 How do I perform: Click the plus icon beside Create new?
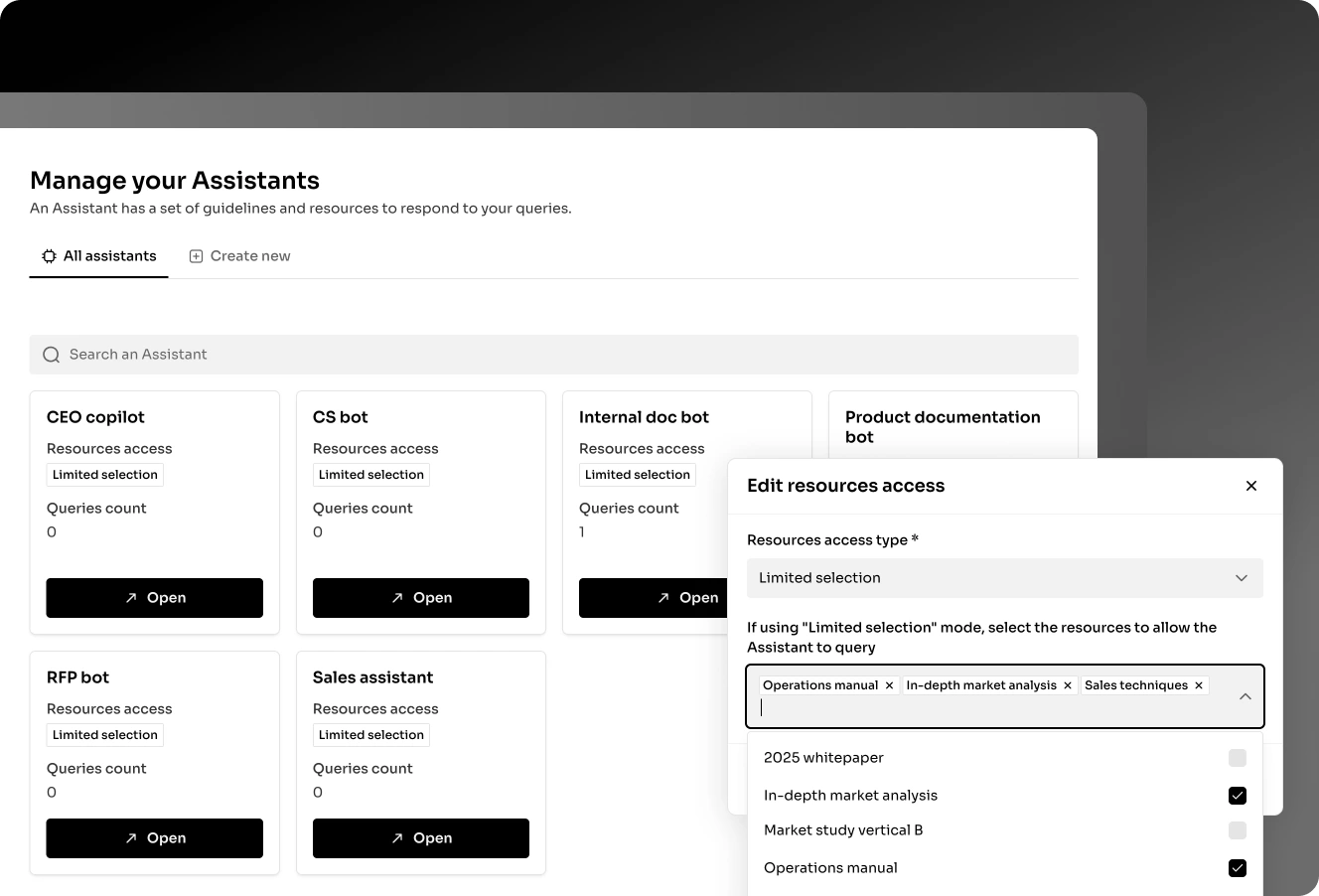click(x=196, y=255)
